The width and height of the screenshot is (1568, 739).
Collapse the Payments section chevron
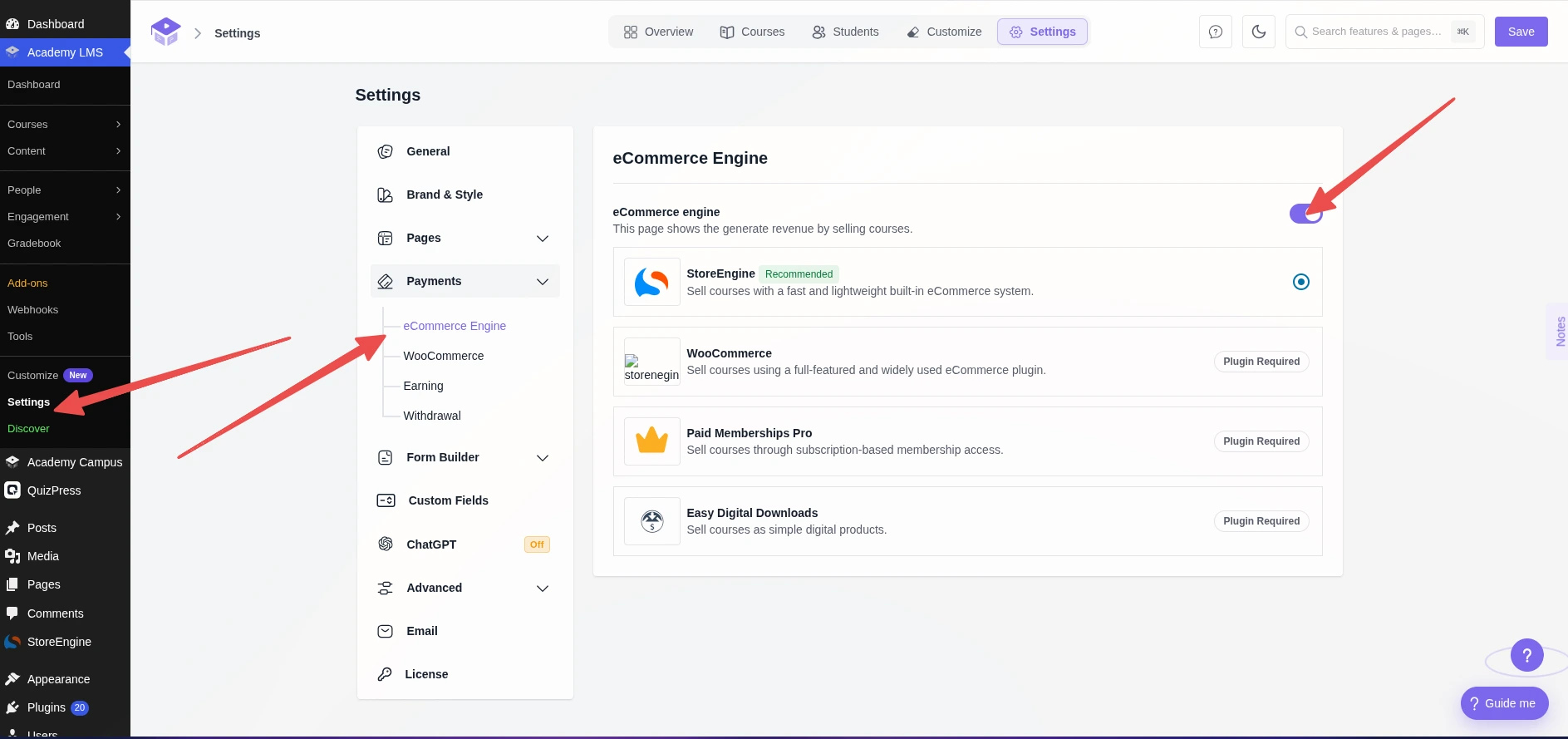click(x=543, y=282)
